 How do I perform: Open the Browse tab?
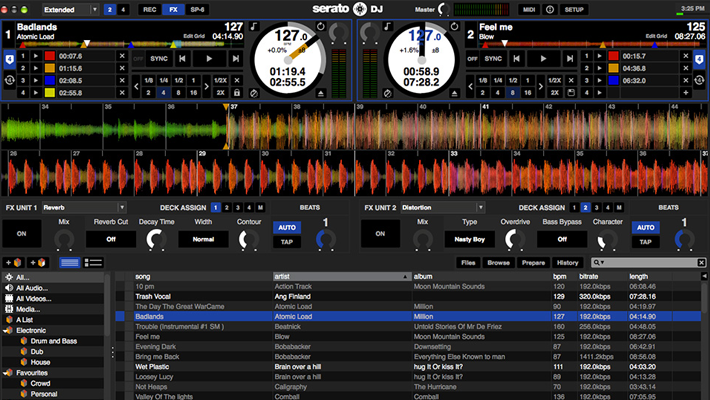tap(498, 262)
